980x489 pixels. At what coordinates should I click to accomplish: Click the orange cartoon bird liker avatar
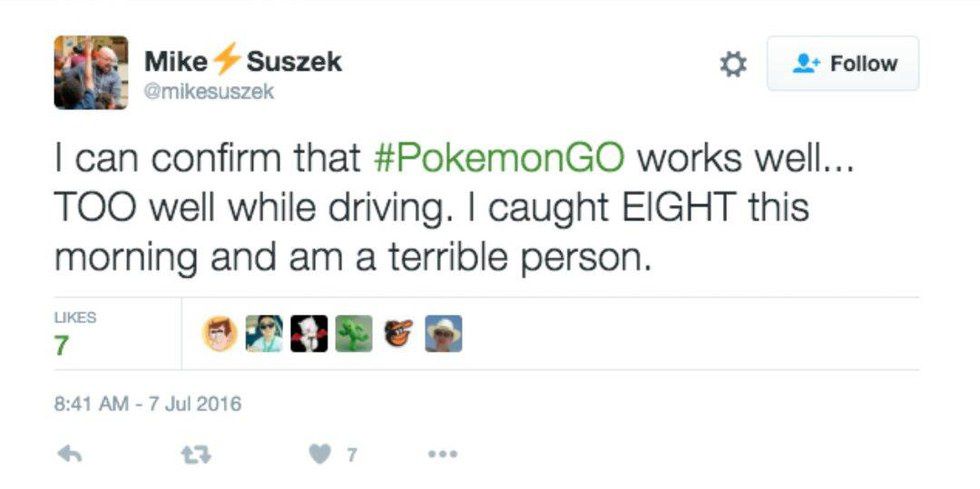(x=399, y=334)
